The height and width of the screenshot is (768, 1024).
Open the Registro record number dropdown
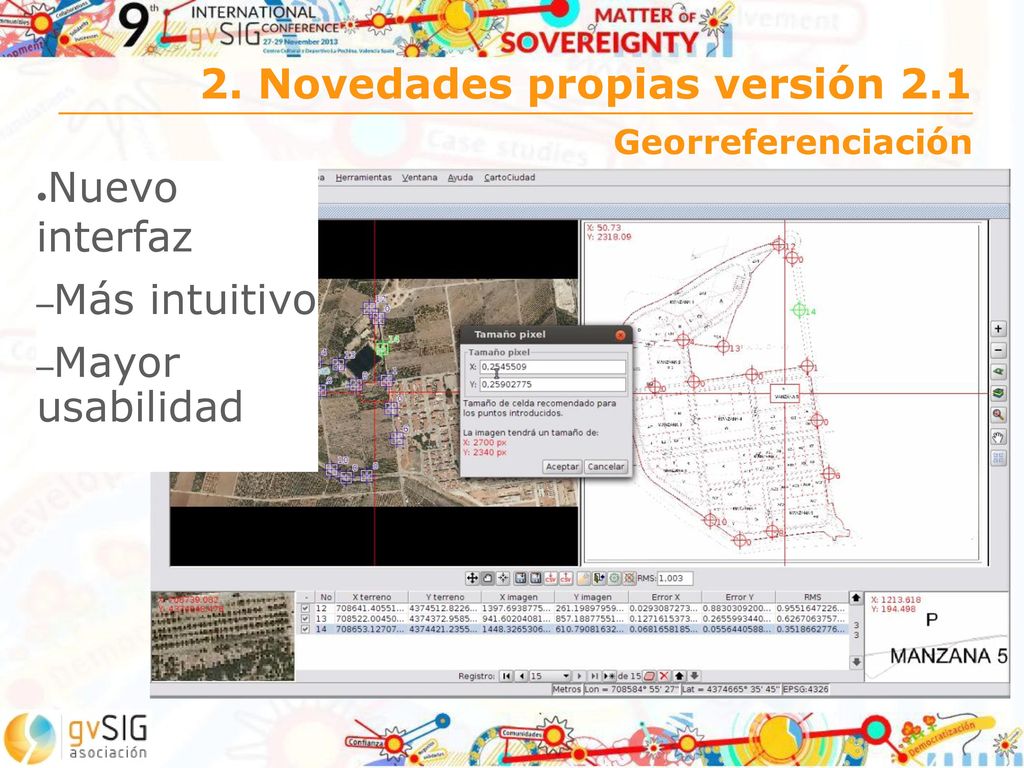click(566, 676)
